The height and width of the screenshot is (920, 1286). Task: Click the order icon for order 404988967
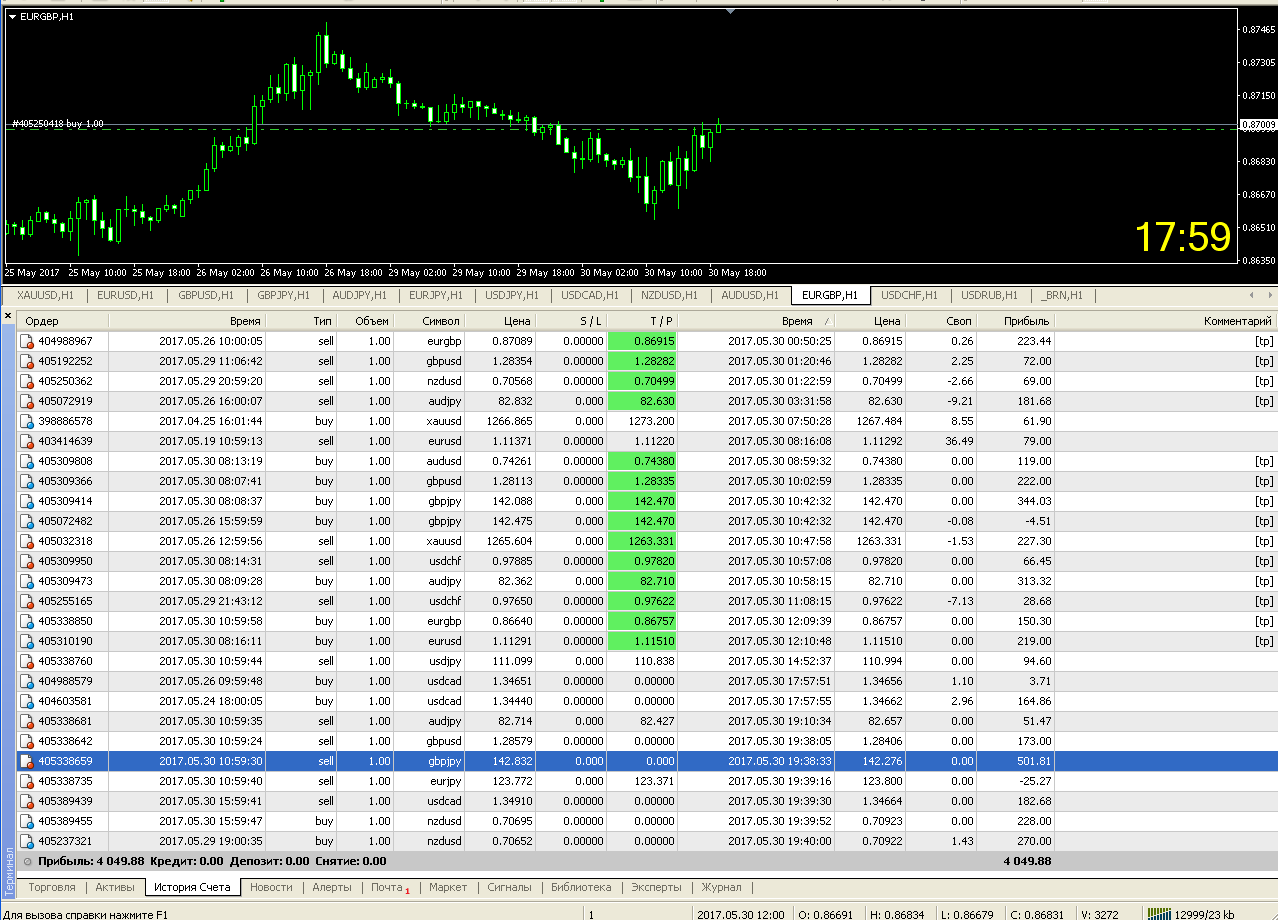(x=27, y=341)
